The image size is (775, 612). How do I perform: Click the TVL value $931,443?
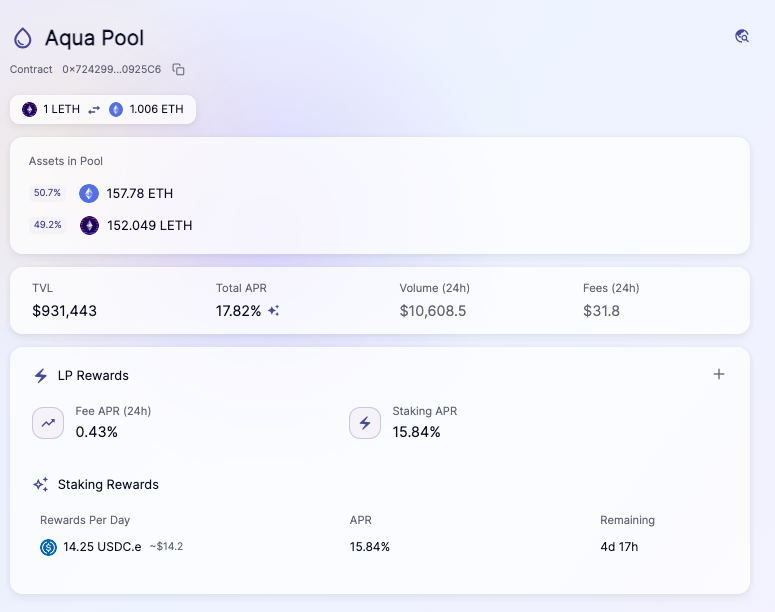click(64, 311)
